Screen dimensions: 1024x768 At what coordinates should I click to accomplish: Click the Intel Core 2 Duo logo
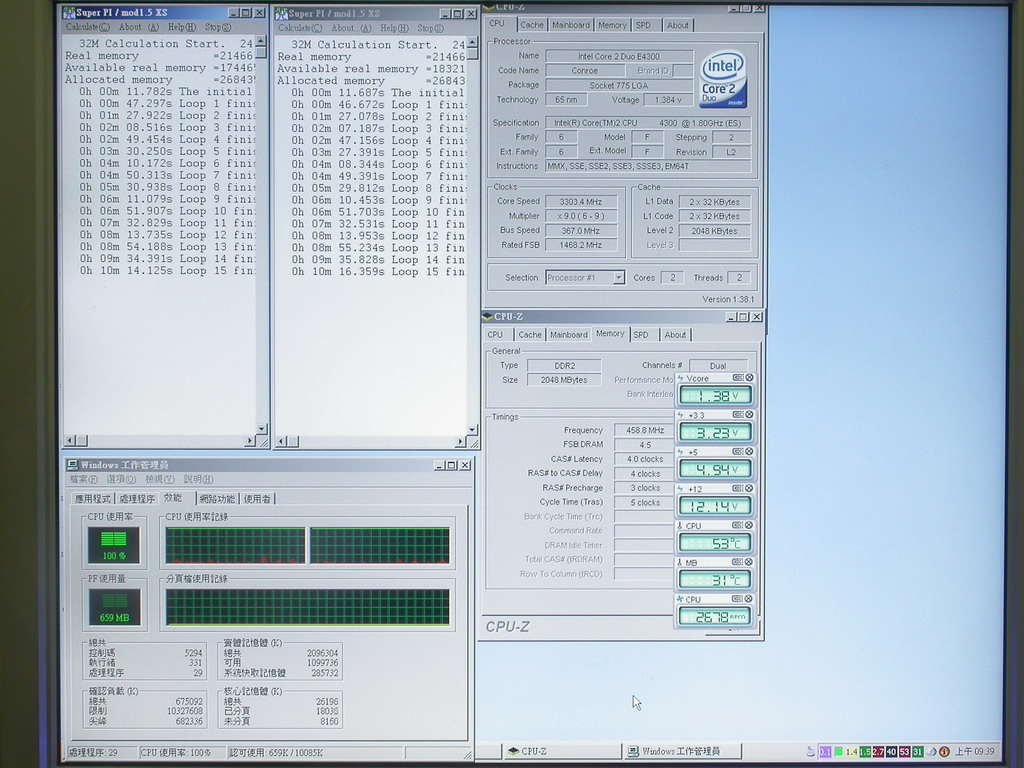(723, 80)
